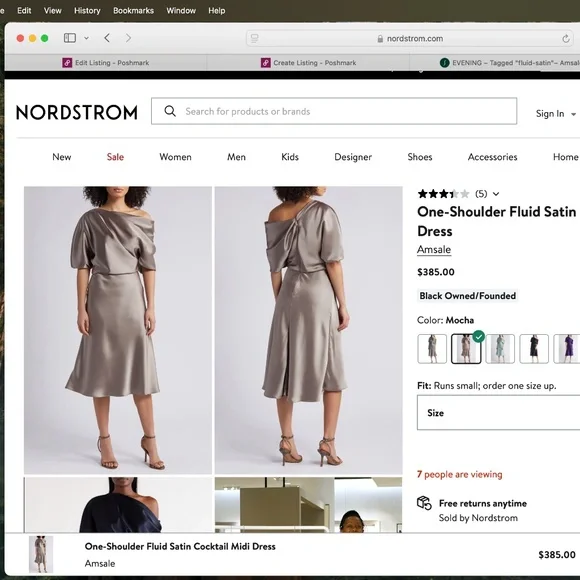Click the search magnifier icon

click(170, 111)
